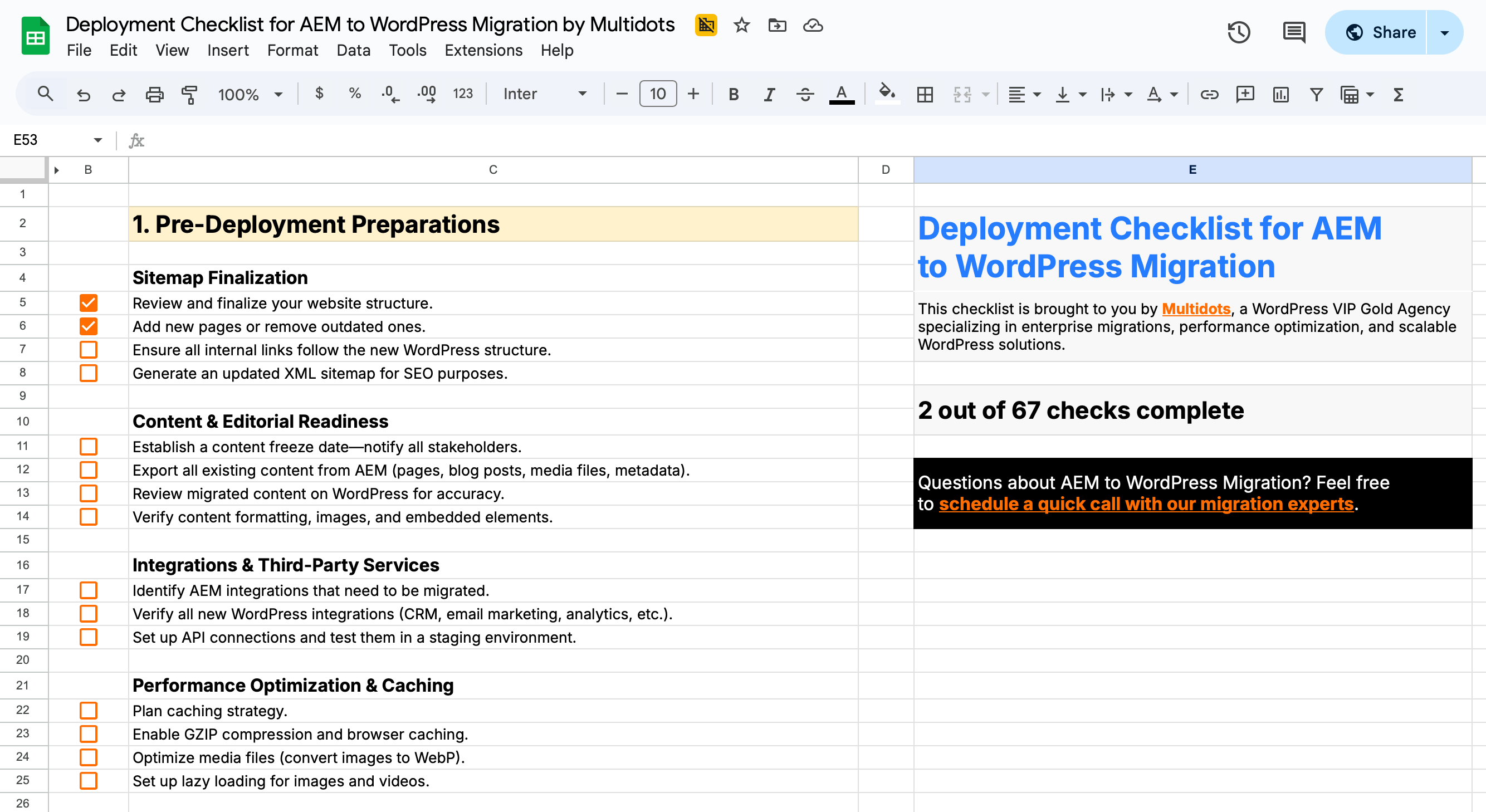Click the search menus magnifier icon
The height and width of the screenshot is (812, 1486).
pos(45,94)
